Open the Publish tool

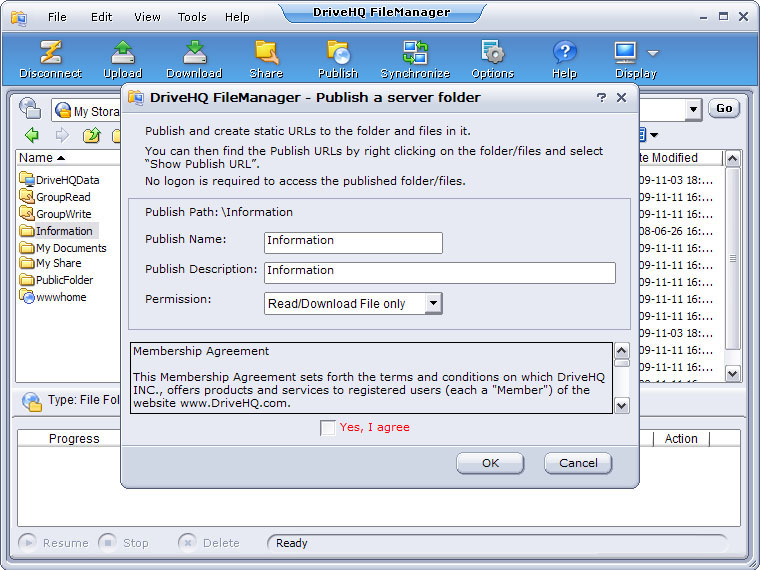338,59
